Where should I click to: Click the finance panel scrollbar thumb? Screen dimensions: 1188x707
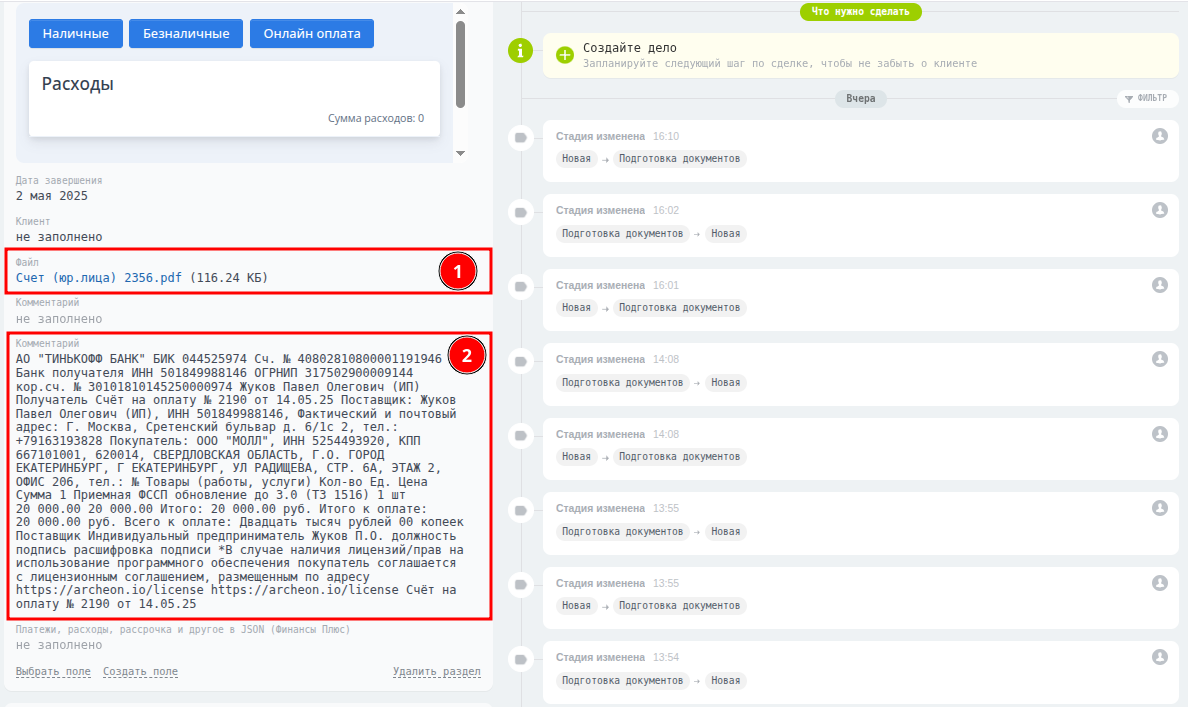(460, 64)
